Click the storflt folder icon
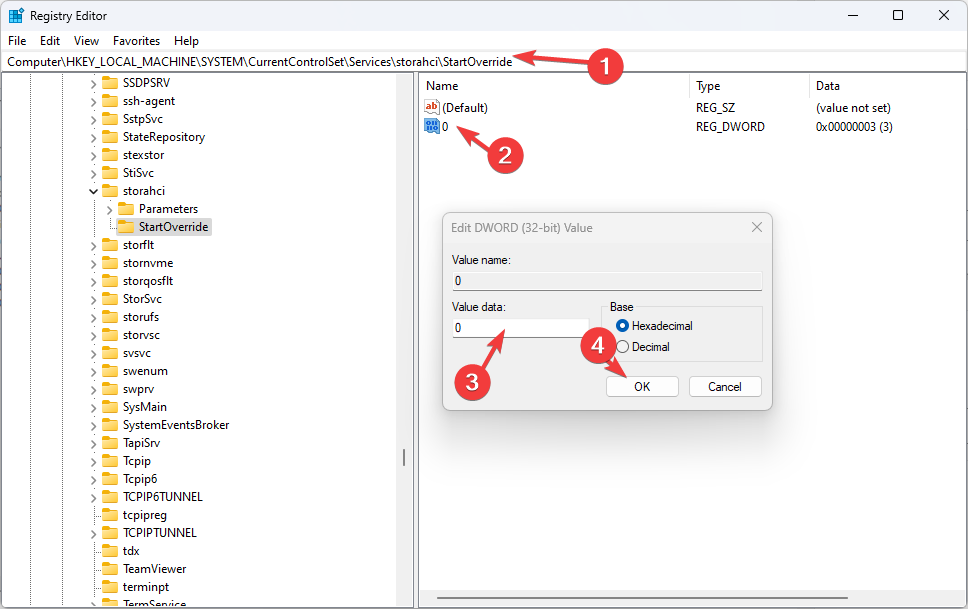This screenshot has width=968, height=609. click(x=110, y=245)
